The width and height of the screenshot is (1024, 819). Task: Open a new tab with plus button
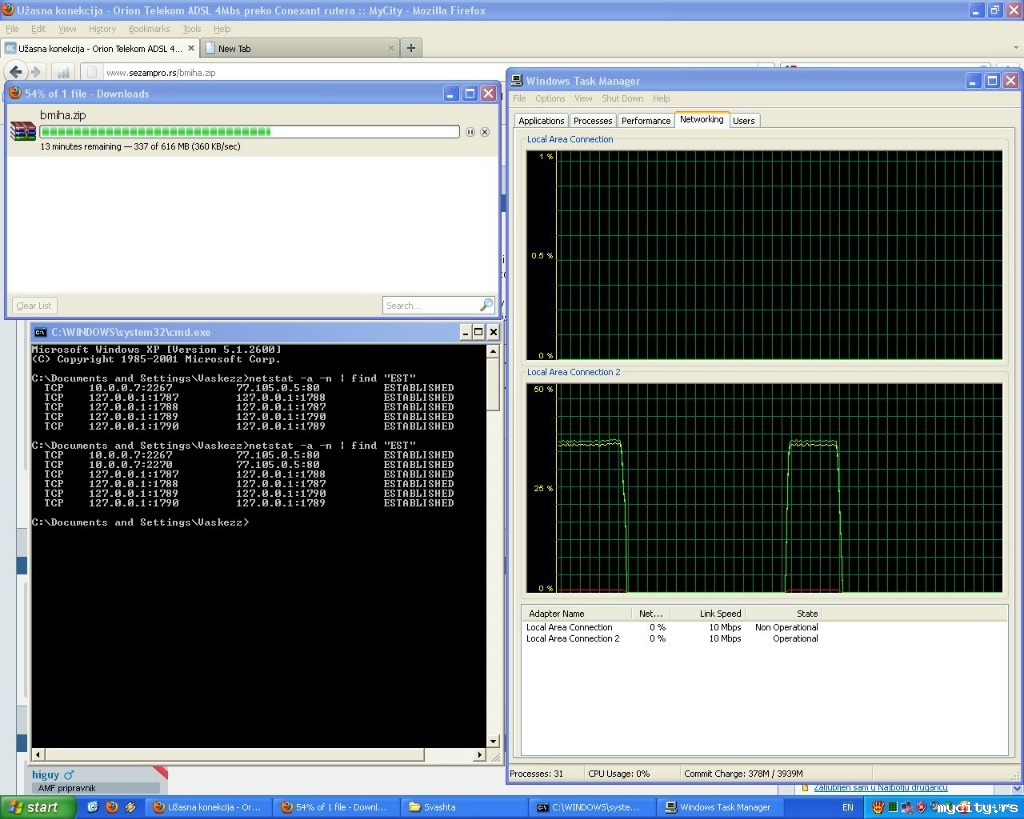click(x=411, y=48)
